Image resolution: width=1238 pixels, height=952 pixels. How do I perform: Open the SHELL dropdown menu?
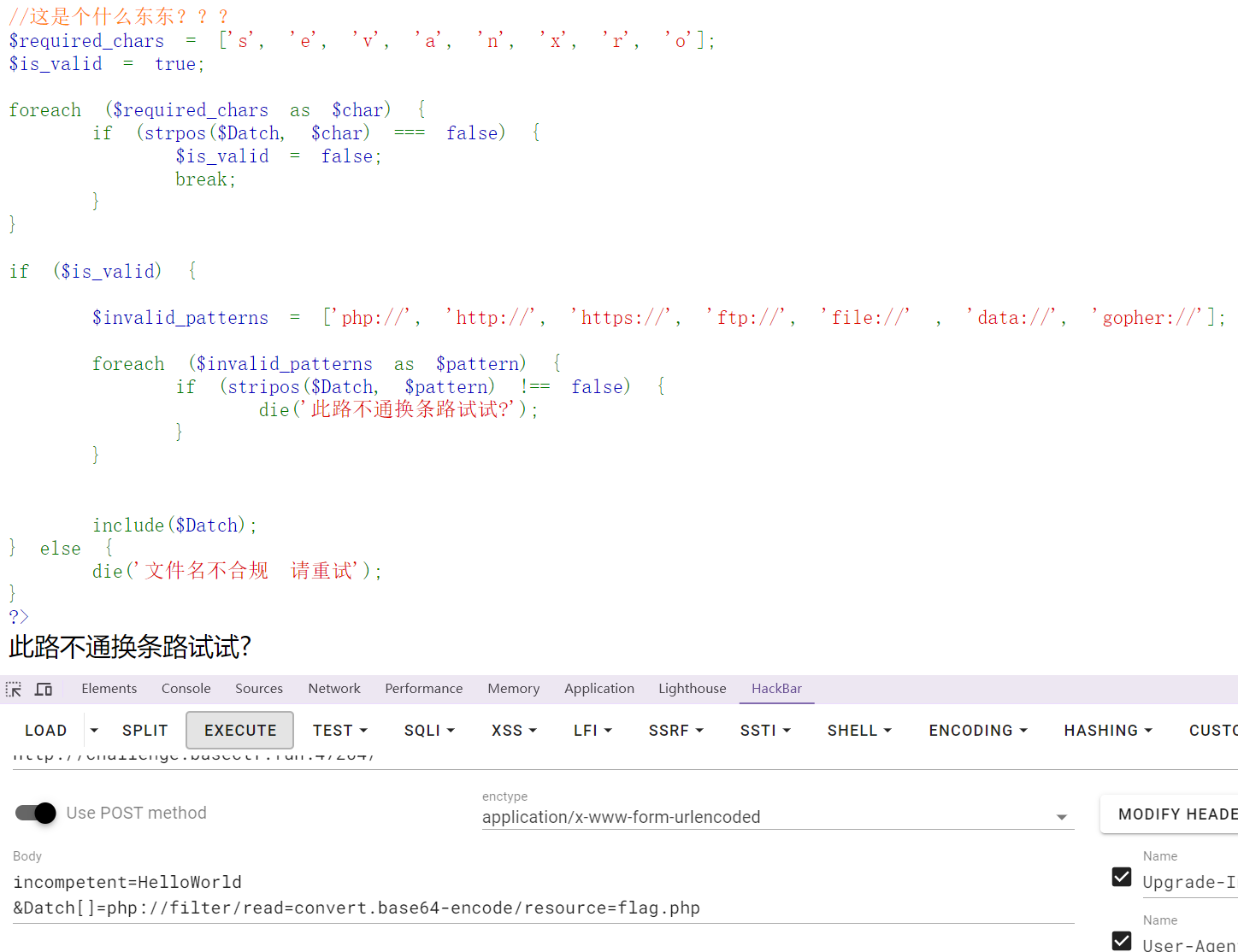pos(859,731)
